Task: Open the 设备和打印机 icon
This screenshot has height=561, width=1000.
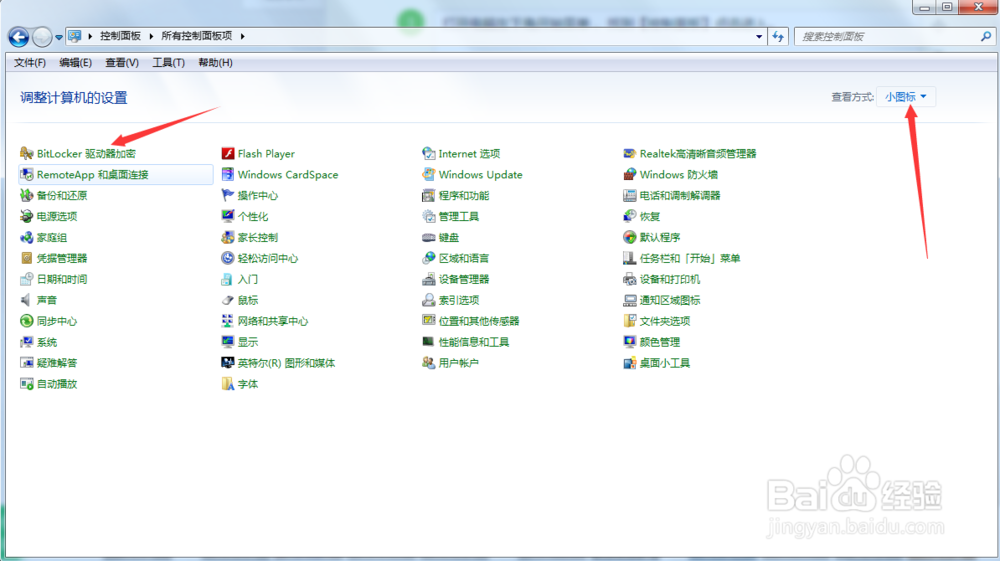Action: point(629,279)
